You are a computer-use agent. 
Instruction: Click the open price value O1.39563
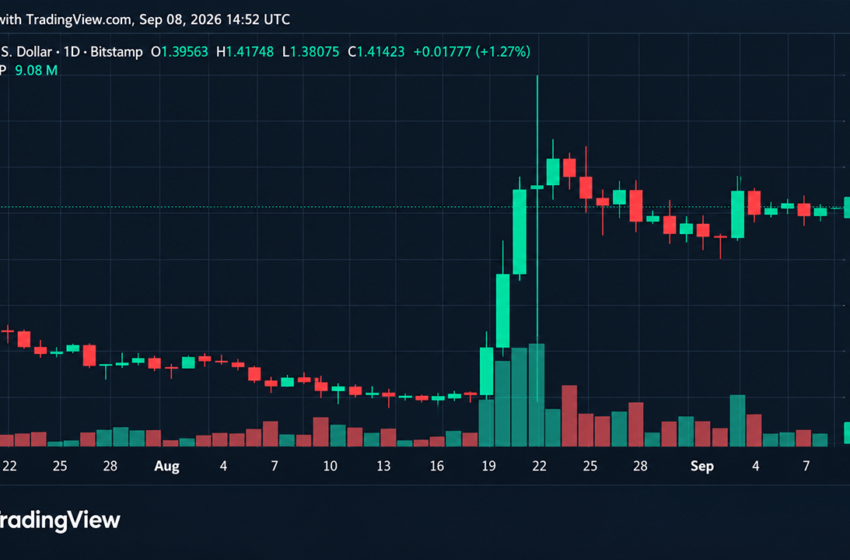tap(179, 52)
